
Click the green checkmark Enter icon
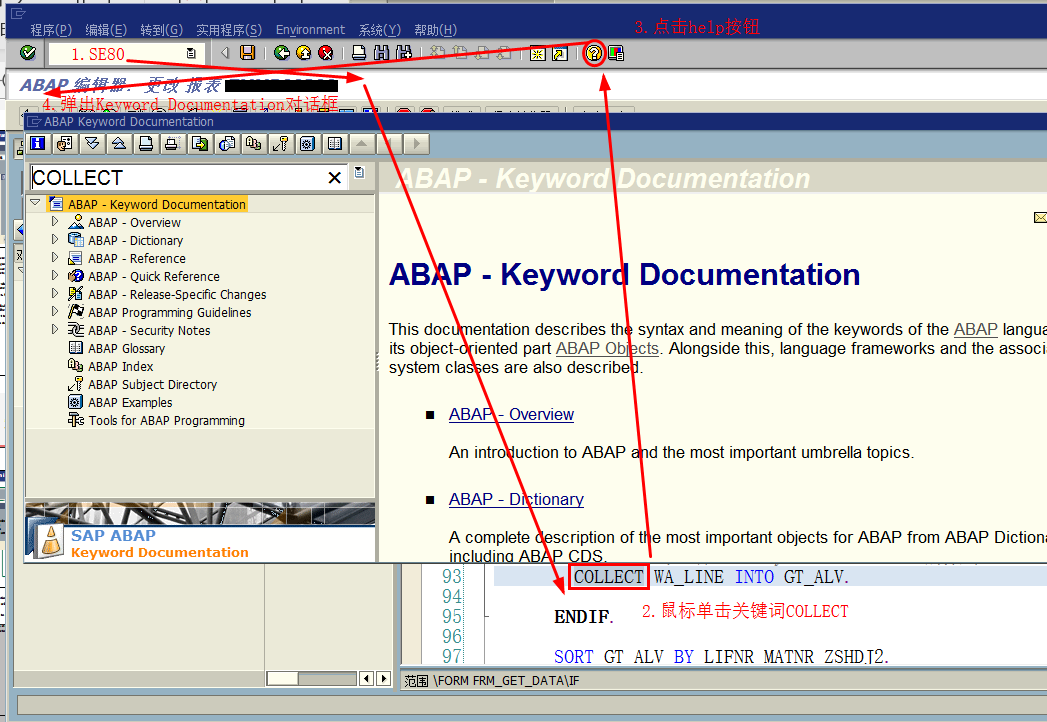[x=27, y=53]
